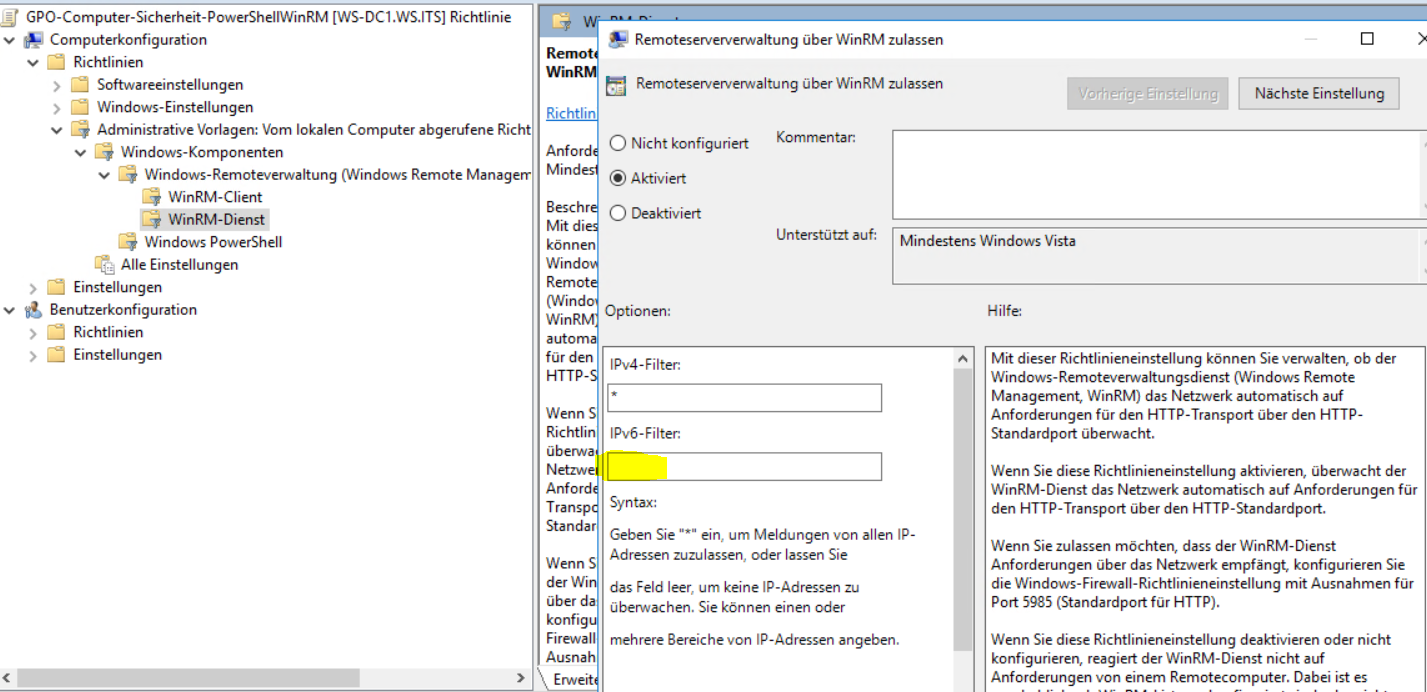
Task: Click the Benutzerkonfiguration user icon
Action: click(x=34, y=310)
